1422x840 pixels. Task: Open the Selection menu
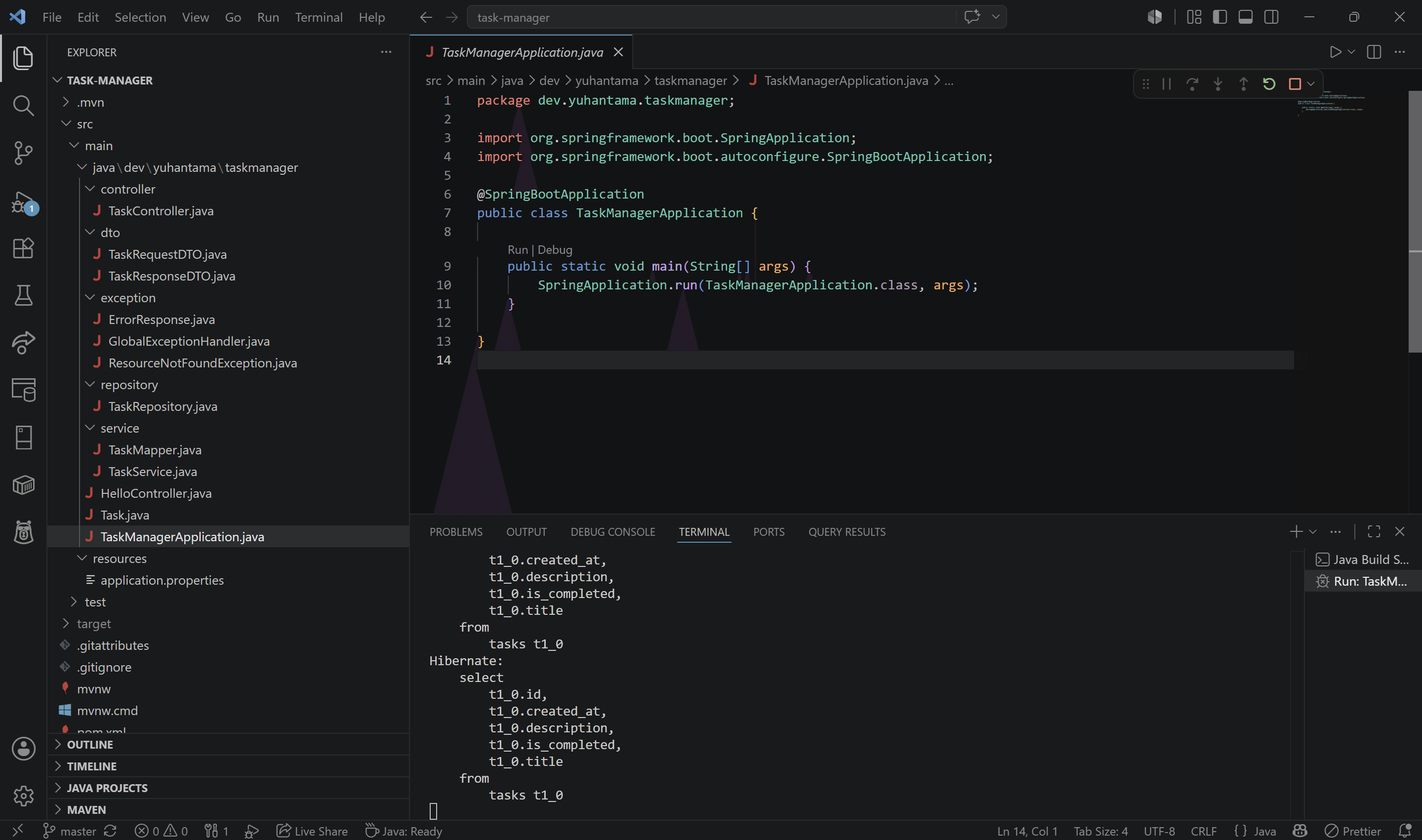[x=140, y=18]
